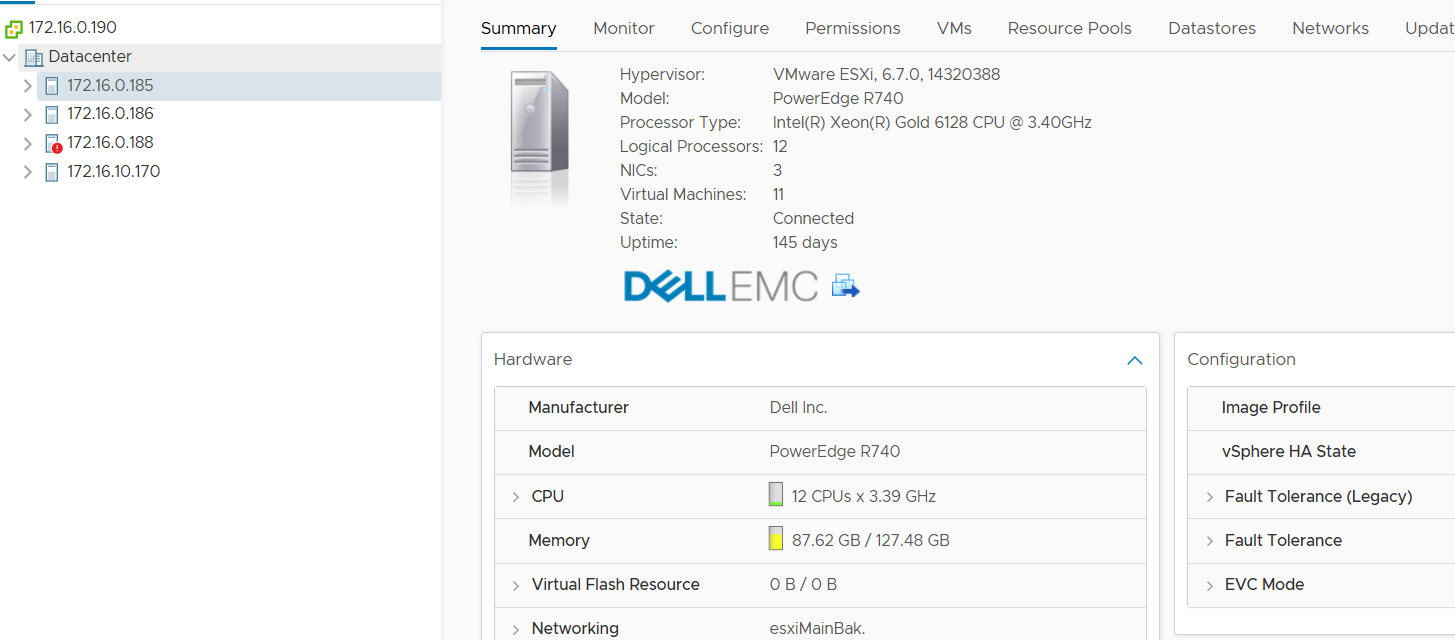Expand Fault Tolerance (Legacy) details
The width and height of the screenshot is (1455, 640).
click(x=1209, y=497)
